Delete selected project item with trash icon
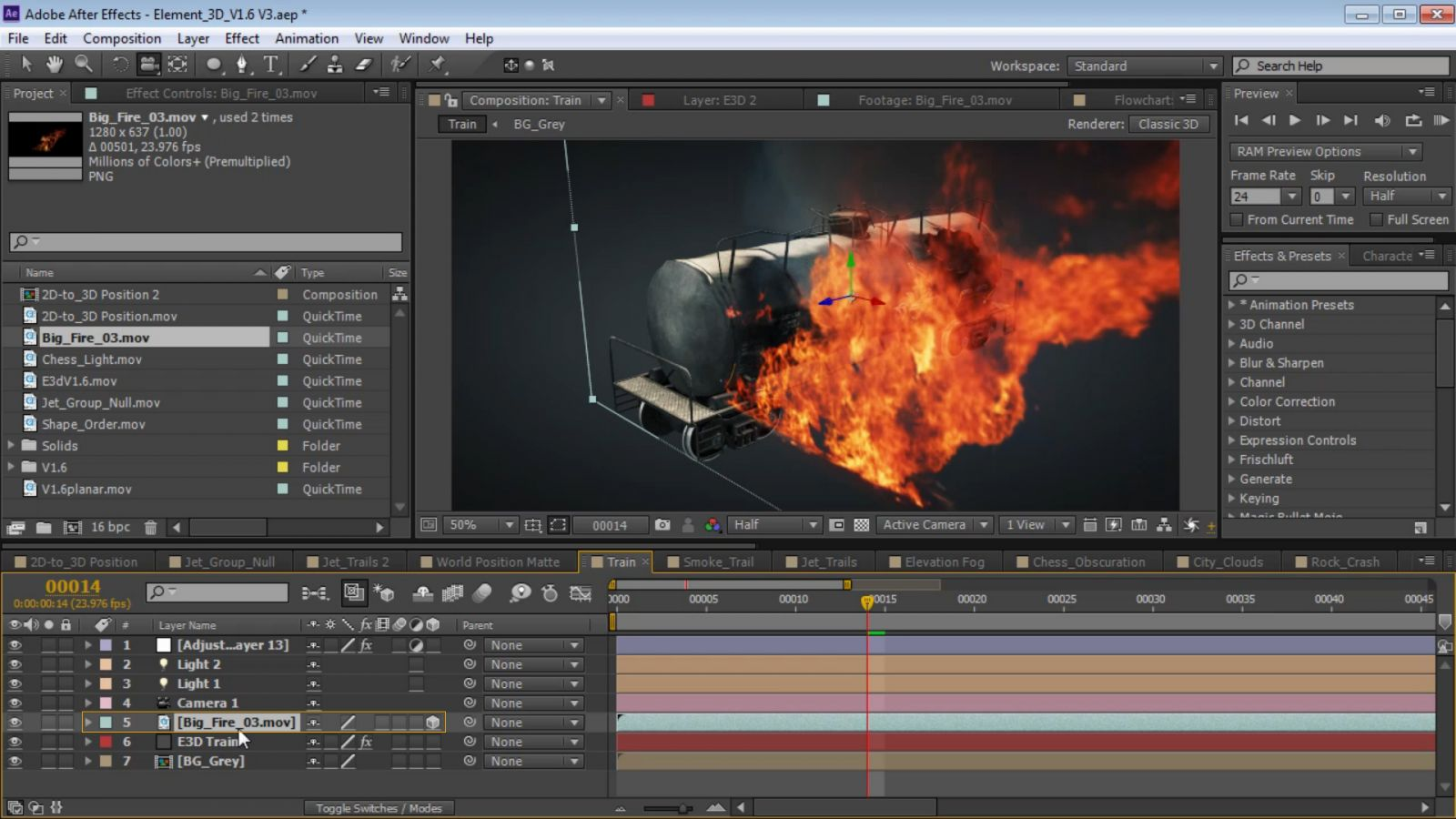This screenshot has height=819, width=1456. coord(151,528)
